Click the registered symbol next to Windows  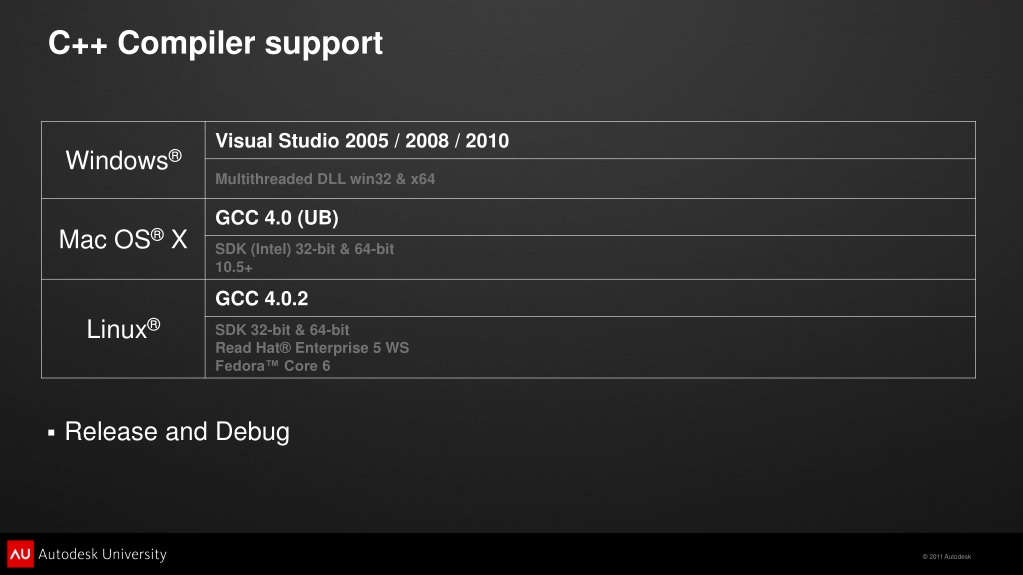[175, 155]
